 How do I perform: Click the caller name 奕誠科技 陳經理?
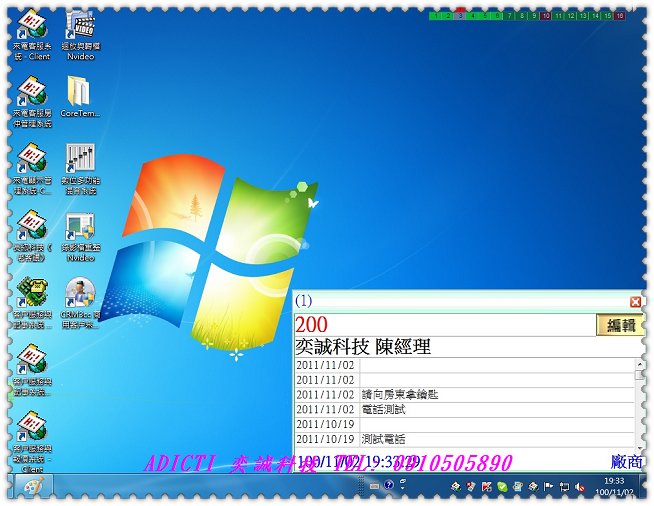point(363,347)
